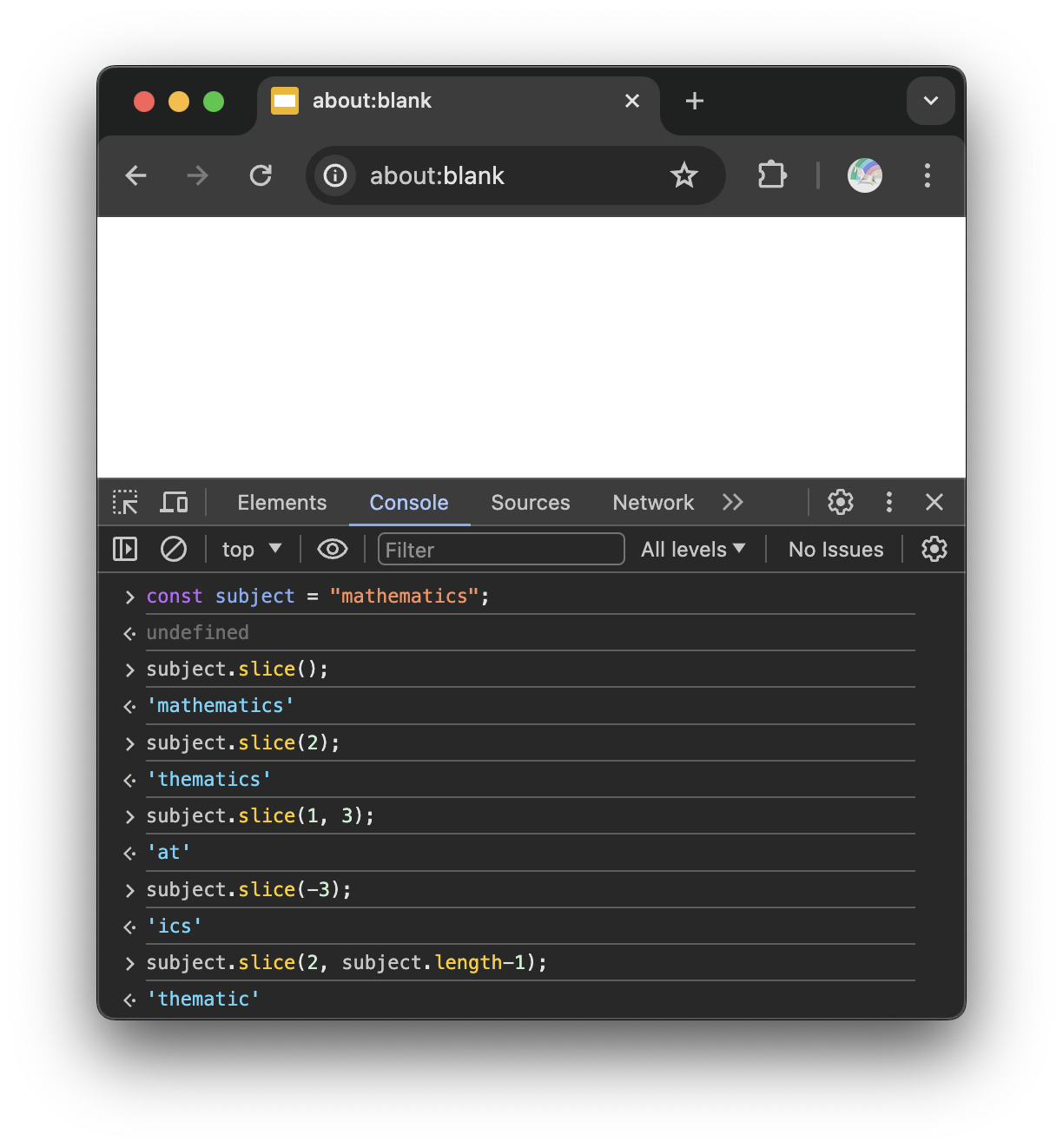Viewport: 1063px width, 1148px height.
Task: Open the tab search dropdown arrow
Action: (x=931, y=101)
